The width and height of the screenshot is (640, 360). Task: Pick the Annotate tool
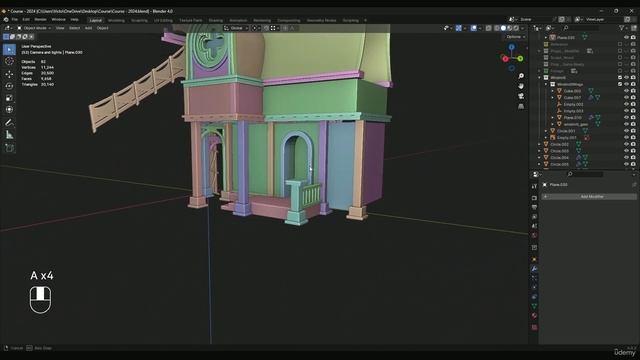click(9, 123)
